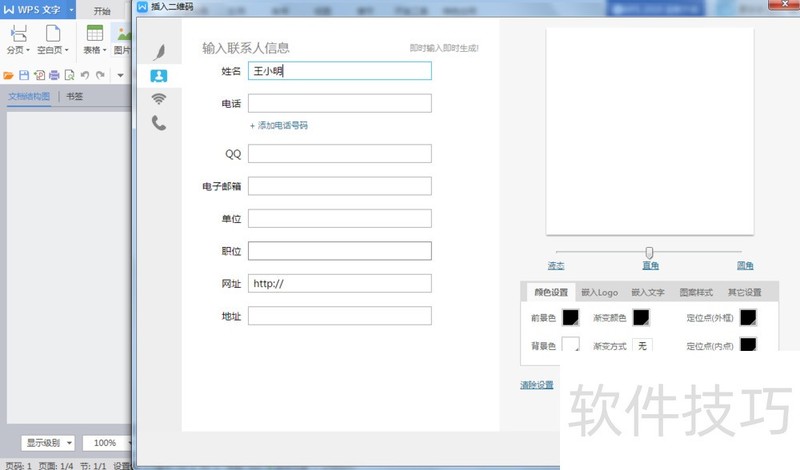Click the corner roundness slider handle
The image size is (800, 470).
pyautogui.click(x=649, y=252)
